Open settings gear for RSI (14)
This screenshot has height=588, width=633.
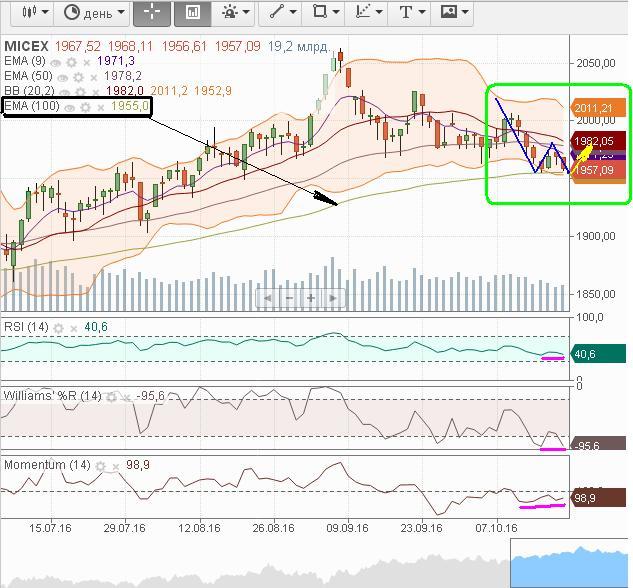[59, 329]
